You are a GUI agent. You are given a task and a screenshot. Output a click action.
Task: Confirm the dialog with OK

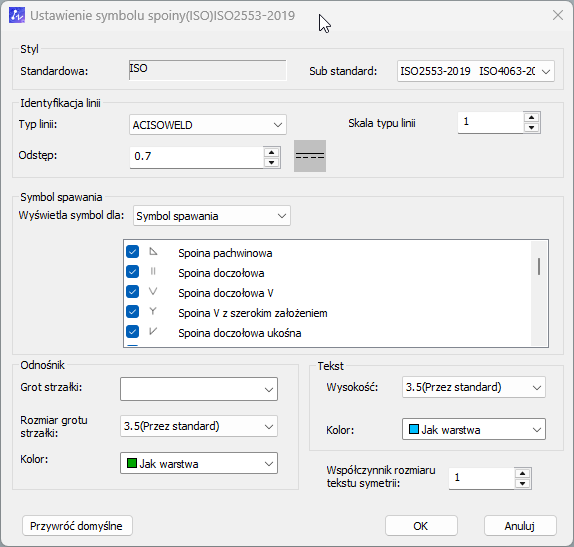[421, 526]
